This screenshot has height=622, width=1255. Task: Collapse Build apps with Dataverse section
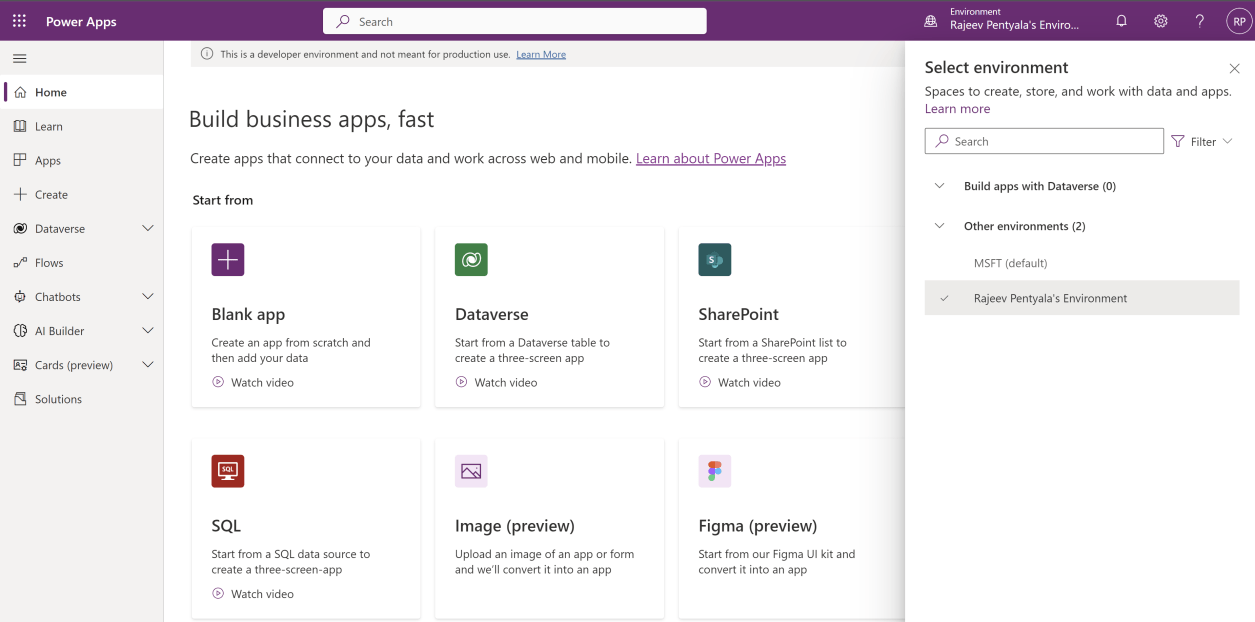[x=939, y=186]
